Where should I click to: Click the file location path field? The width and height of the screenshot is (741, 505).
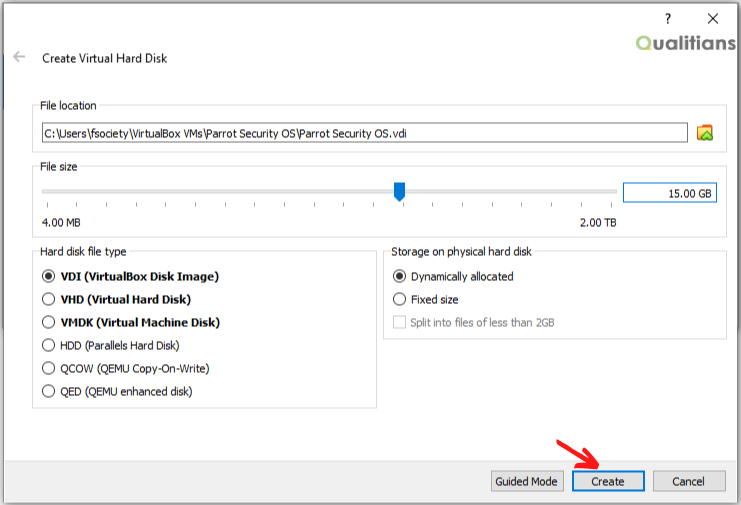tap(364, 133)
